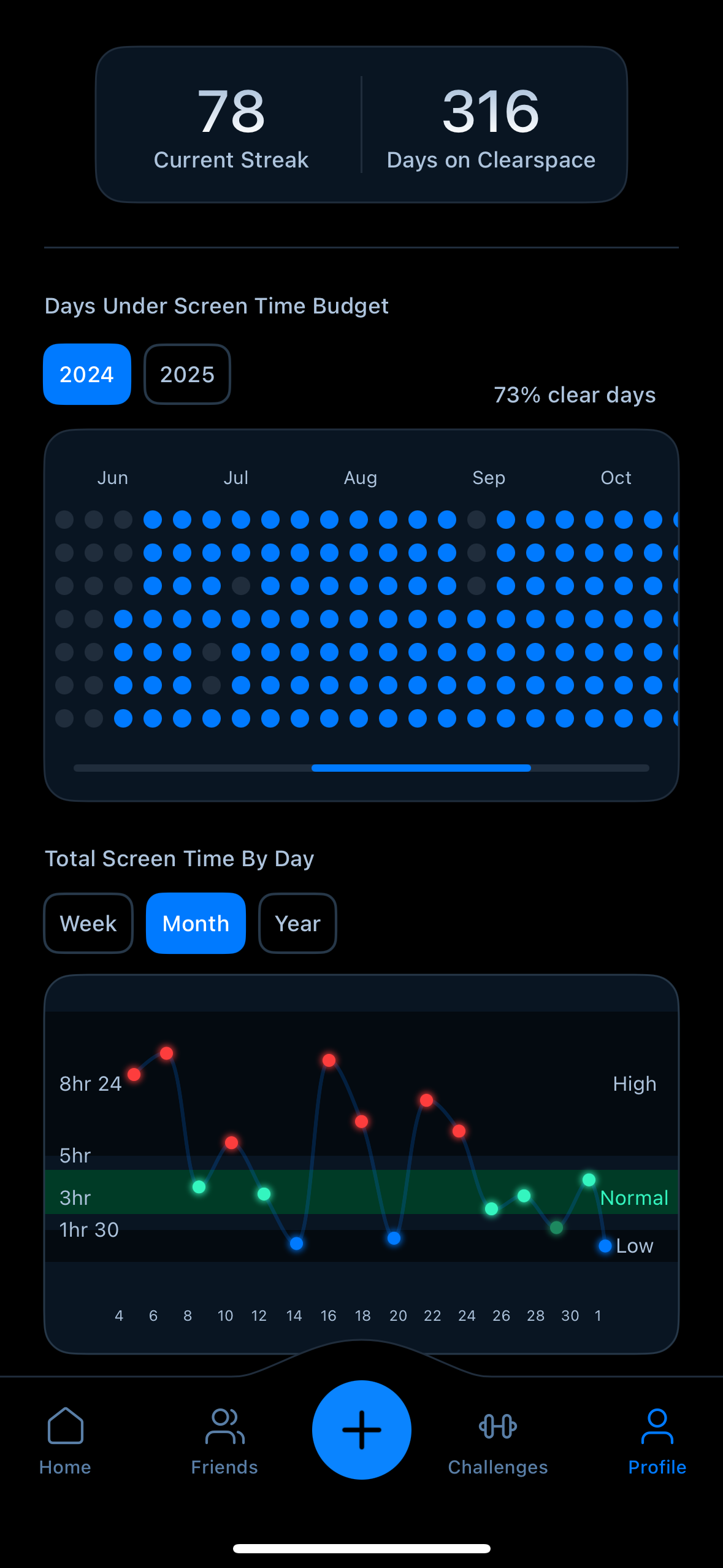Tap the Current Streak 78 stat
723x1568 pixels.
coord(231,127)
